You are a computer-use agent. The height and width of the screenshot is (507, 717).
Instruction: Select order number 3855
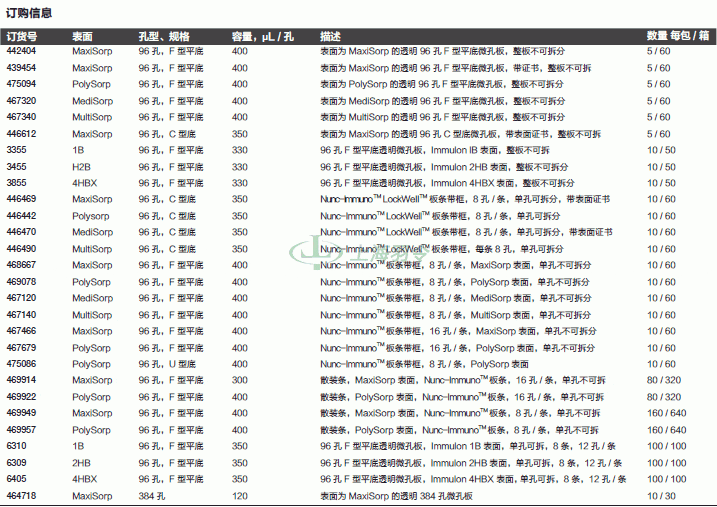tap(16, 183)
